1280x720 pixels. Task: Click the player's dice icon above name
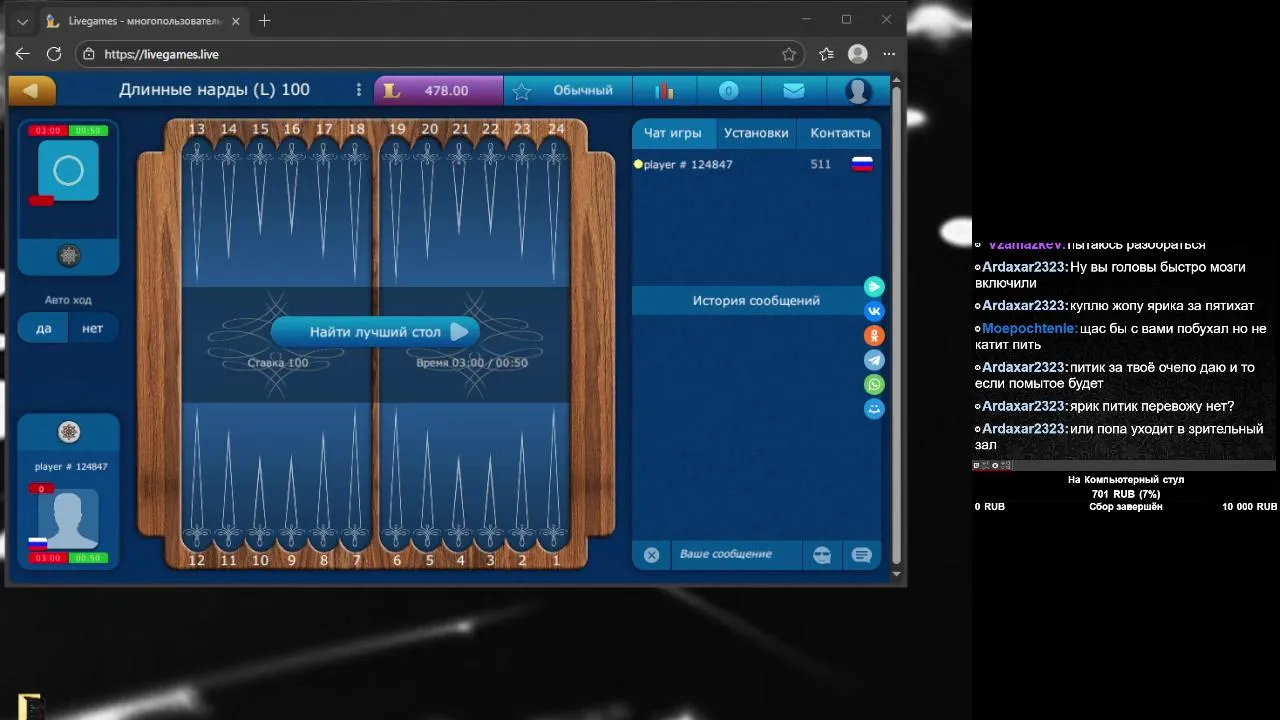pyautogui.click(x=68, y=432)
